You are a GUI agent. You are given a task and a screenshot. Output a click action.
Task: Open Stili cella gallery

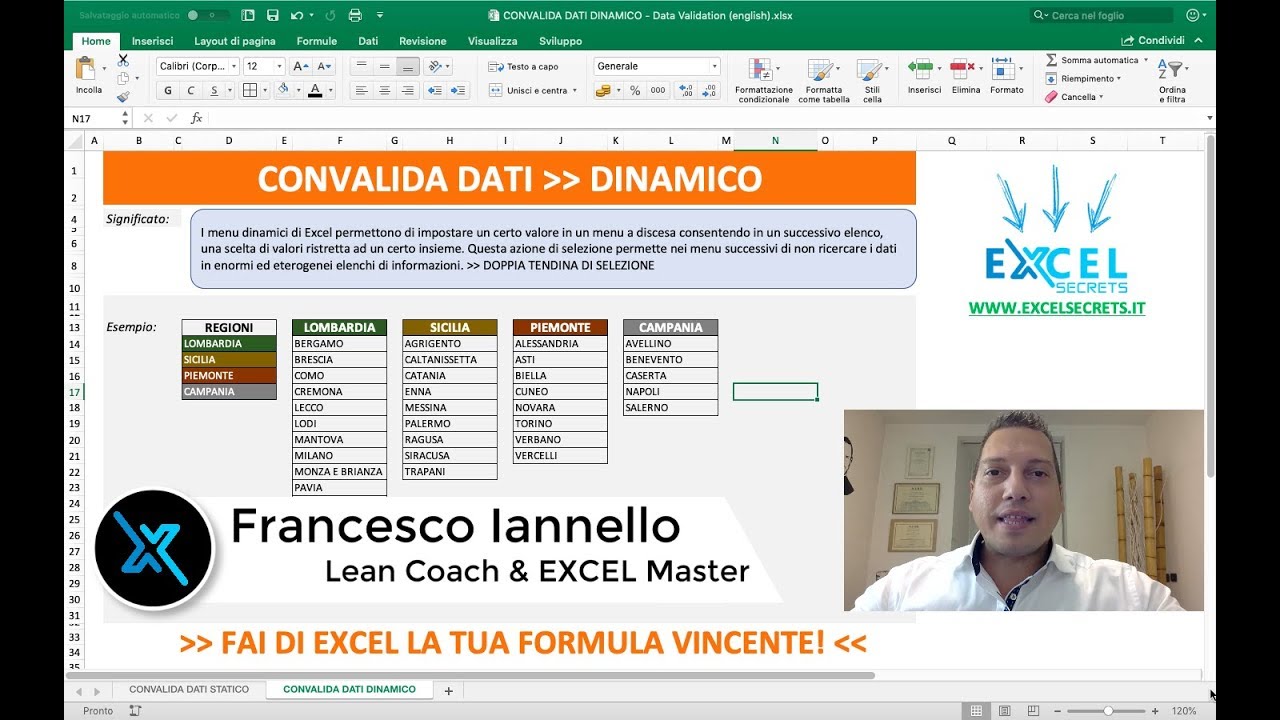[872, 80]
